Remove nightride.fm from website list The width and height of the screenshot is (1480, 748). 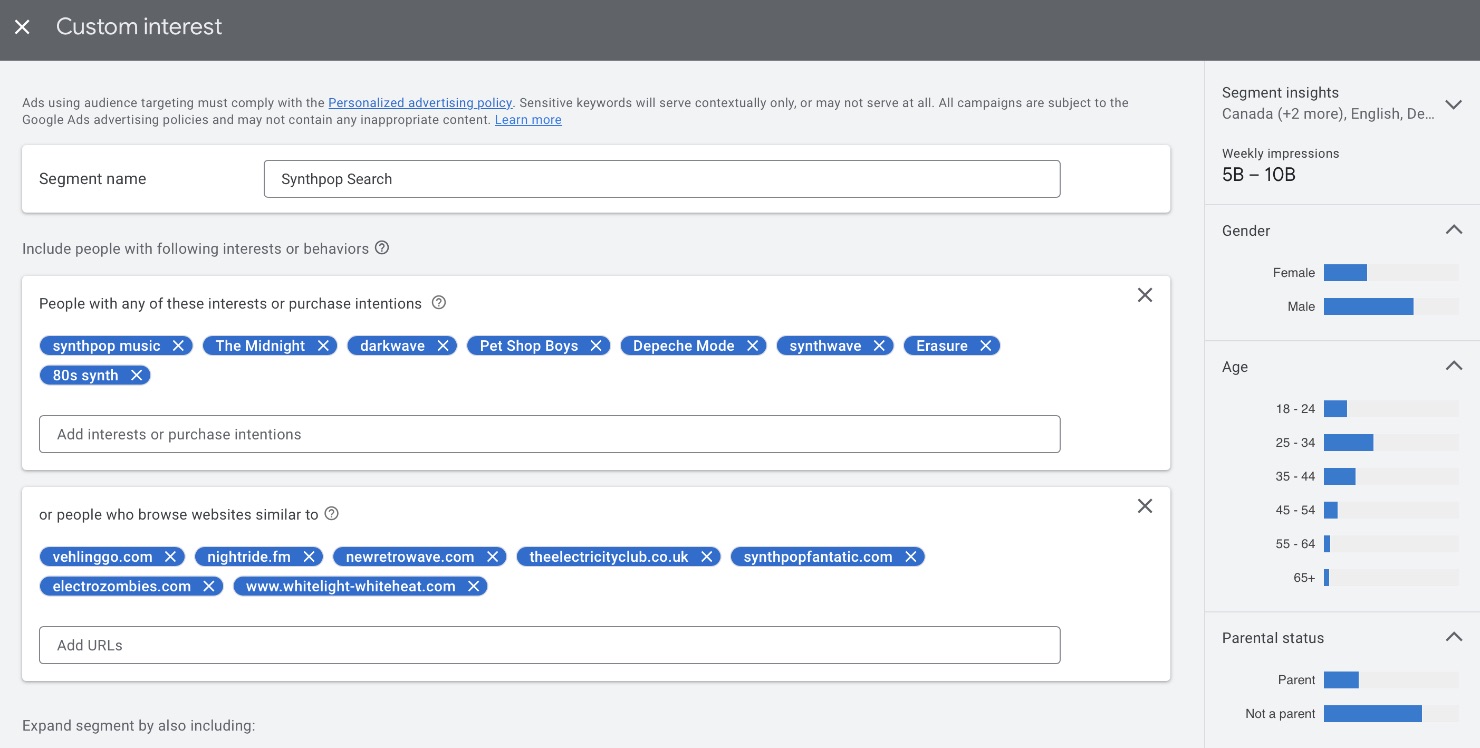(309, 557)
